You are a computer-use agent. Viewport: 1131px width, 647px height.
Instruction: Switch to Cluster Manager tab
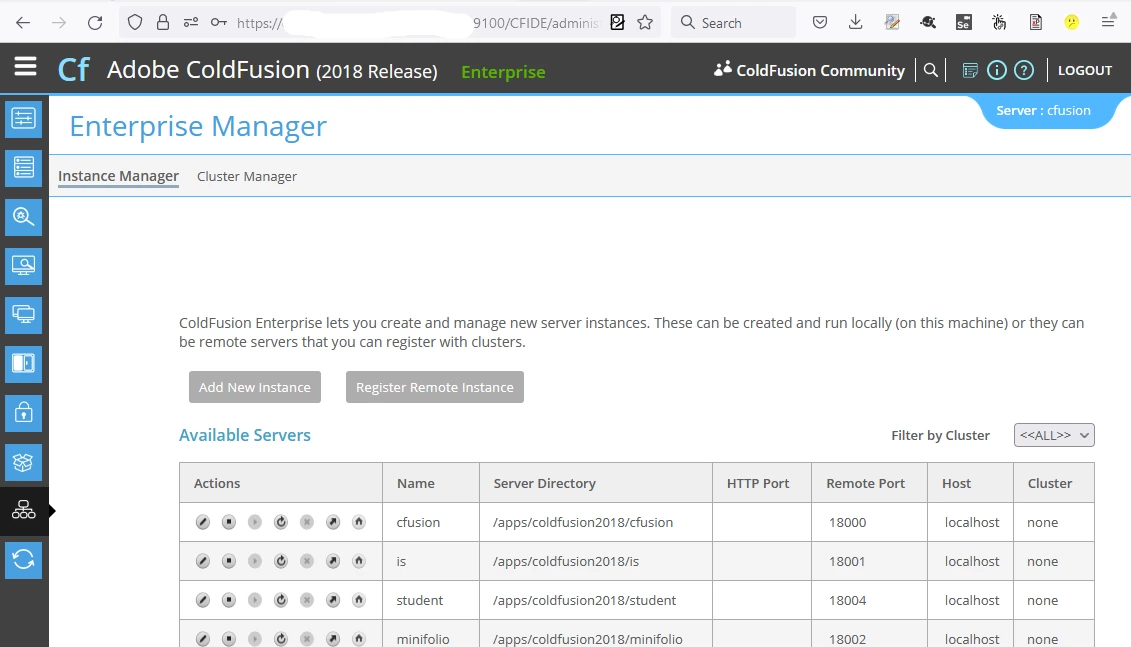click(247, 176)
